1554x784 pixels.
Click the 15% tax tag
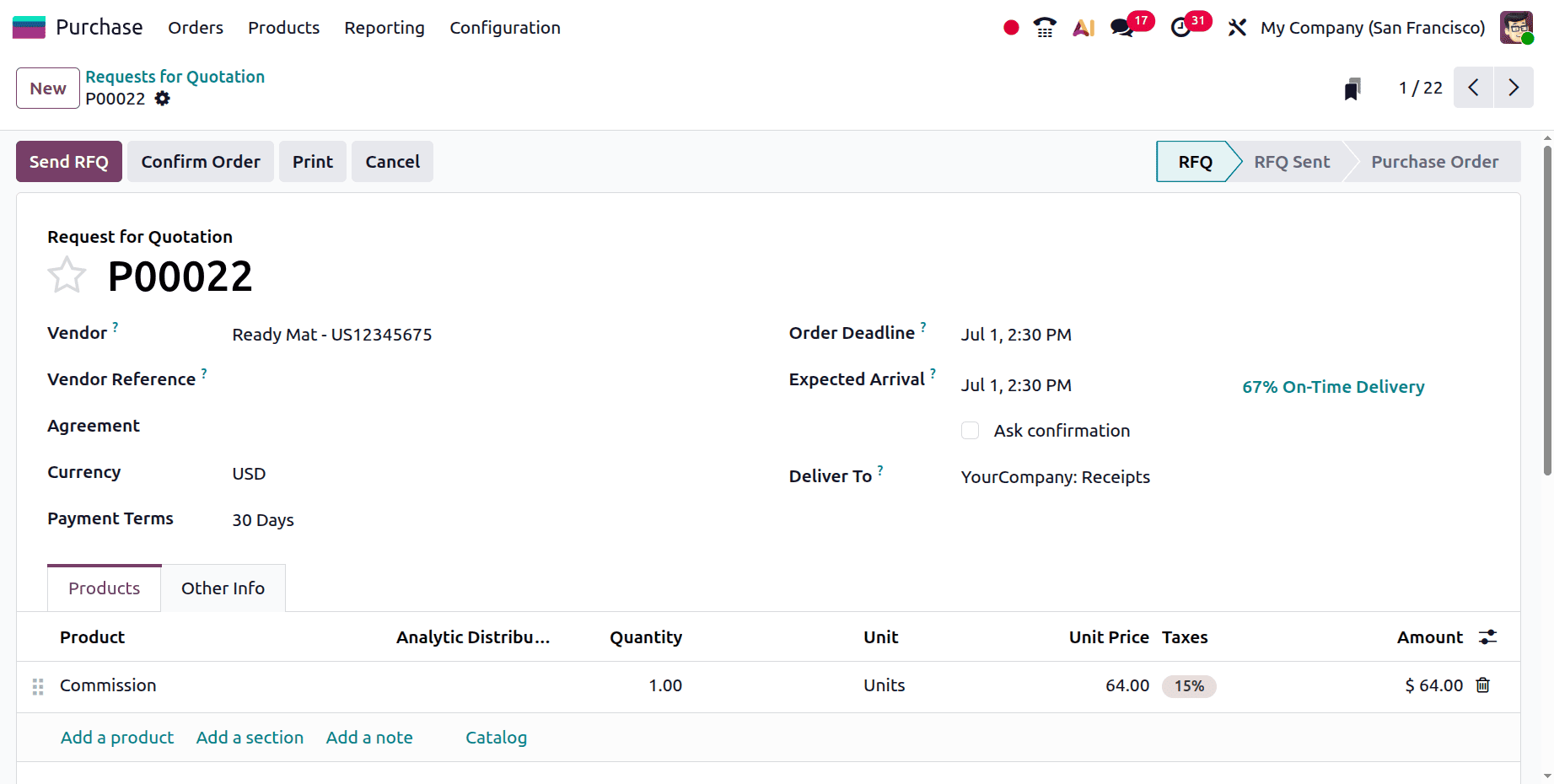tap(1189, 686)
